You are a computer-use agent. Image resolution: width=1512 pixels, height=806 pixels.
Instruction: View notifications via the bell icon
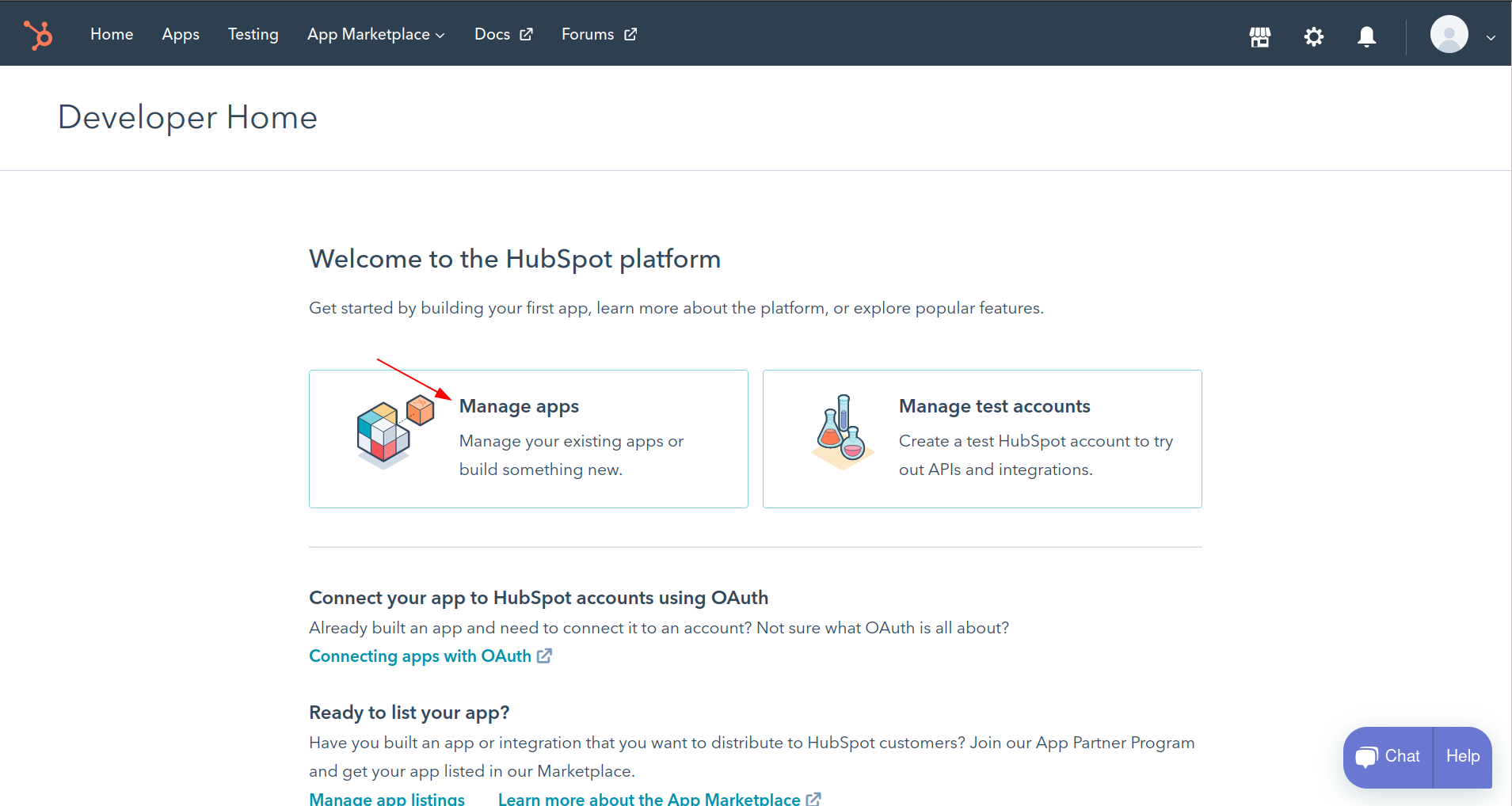pyautogui.click(x=1365, y=36)
